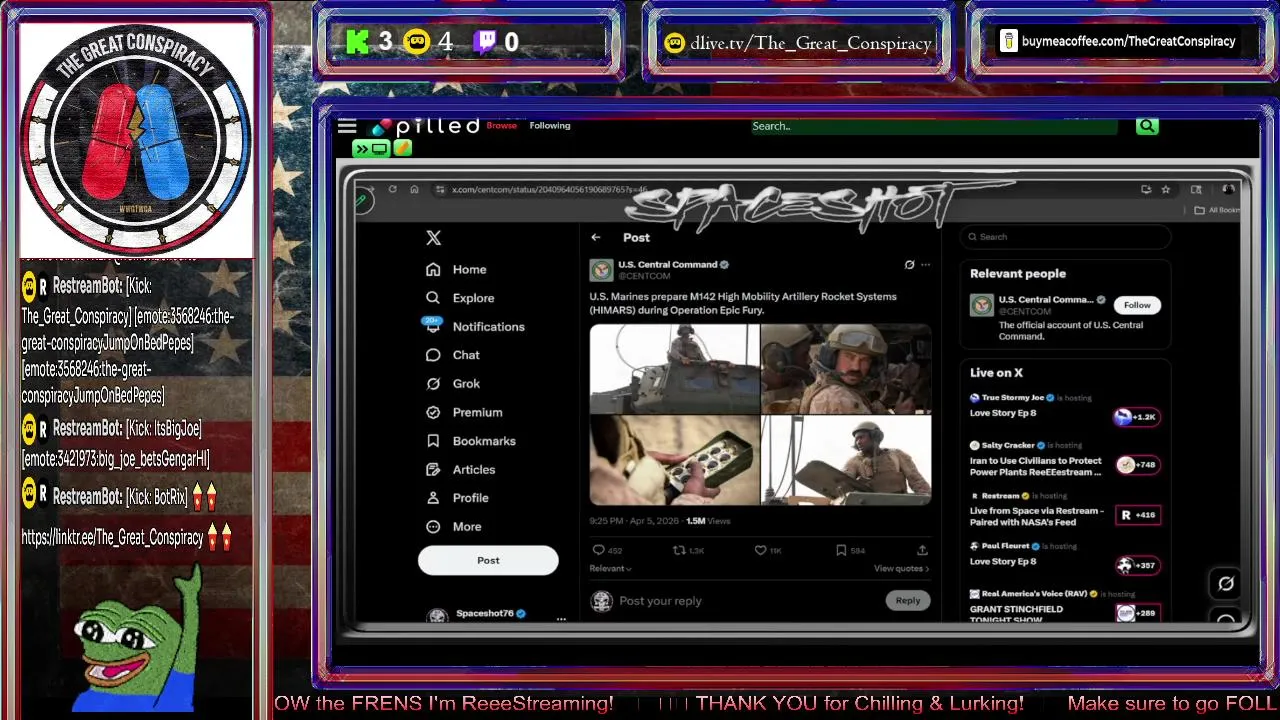Click the X search field

pos(1065,237)
